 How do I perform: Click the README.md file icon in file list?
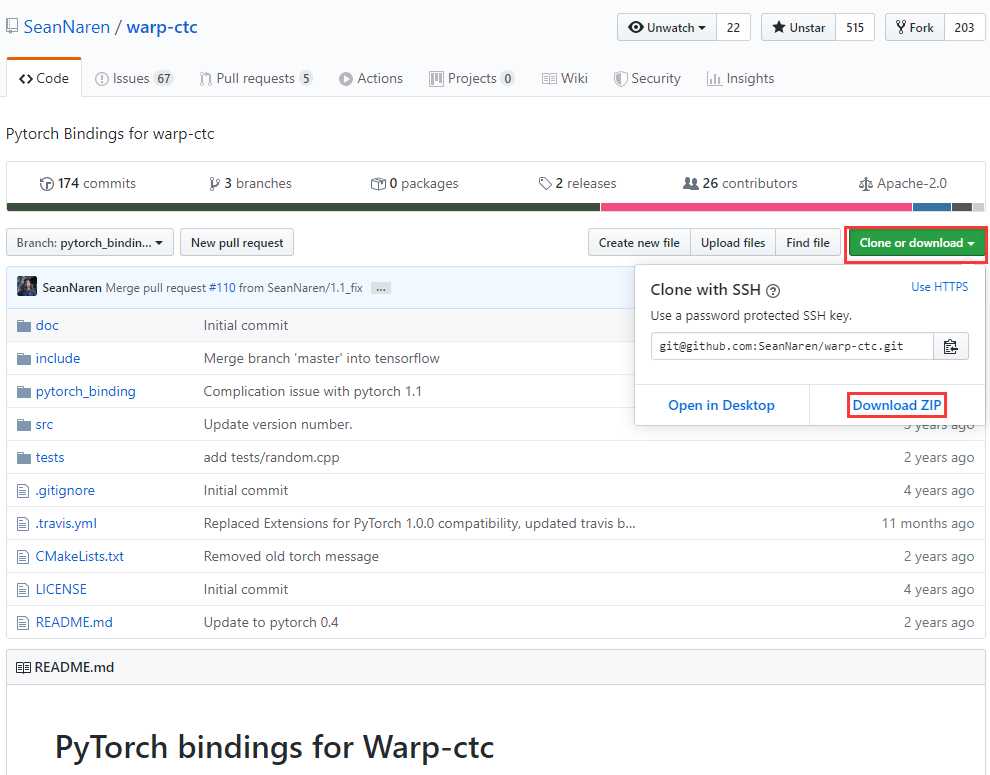23,623
